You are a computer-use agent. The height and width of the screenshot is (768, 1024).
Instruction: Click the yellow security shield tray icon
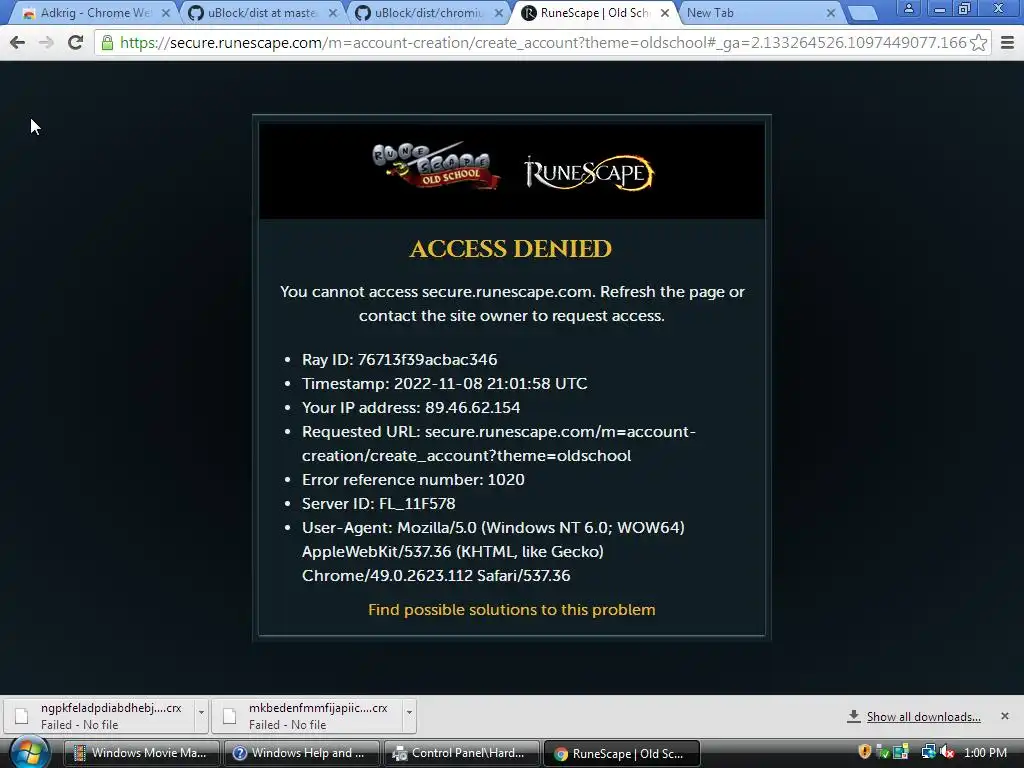pyautogui.click(x=864, y=752)
